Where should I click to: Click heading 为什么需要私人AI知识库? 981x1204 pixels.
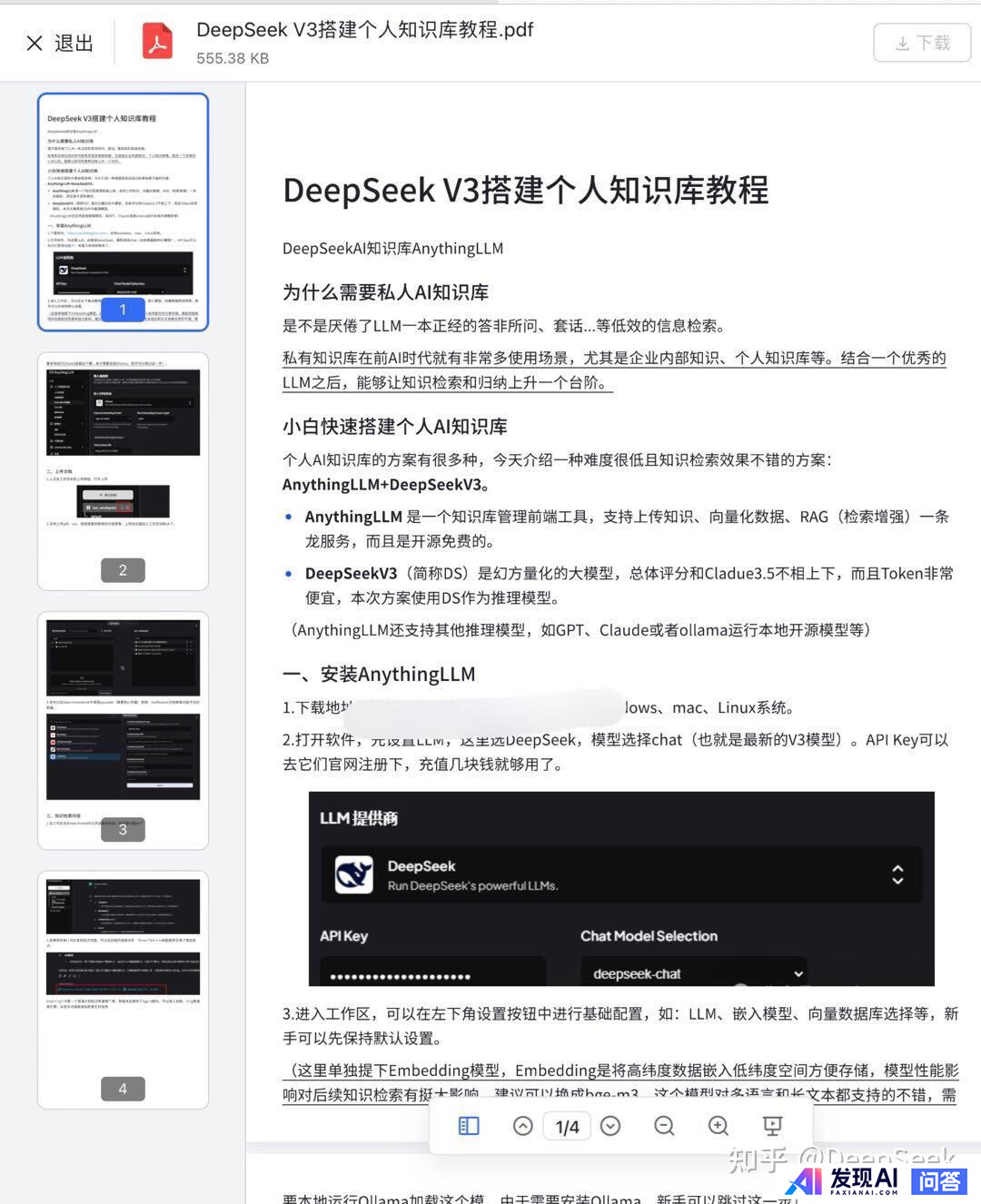[385, 292]
